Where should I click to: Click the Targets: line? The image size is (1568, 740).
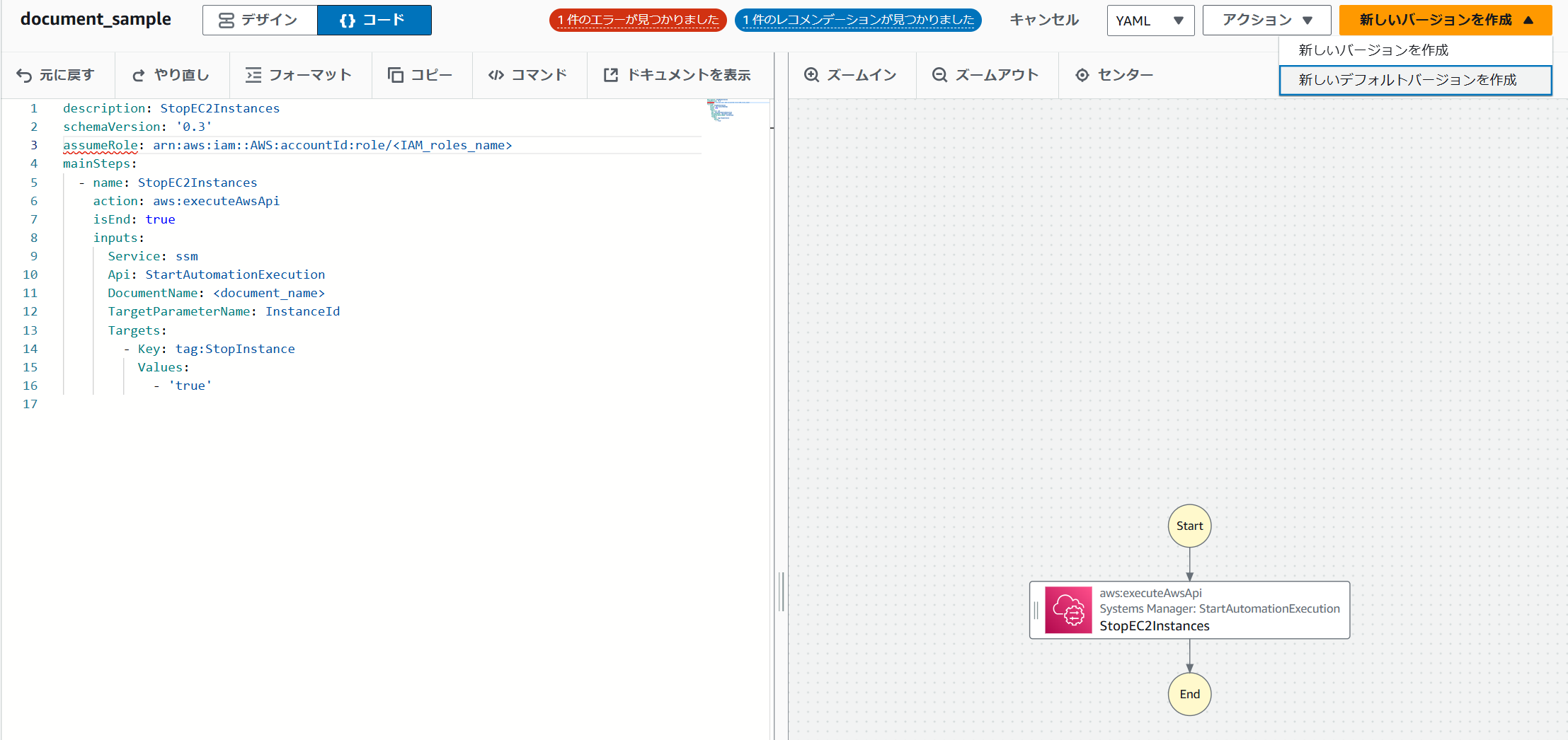(137, 330)
